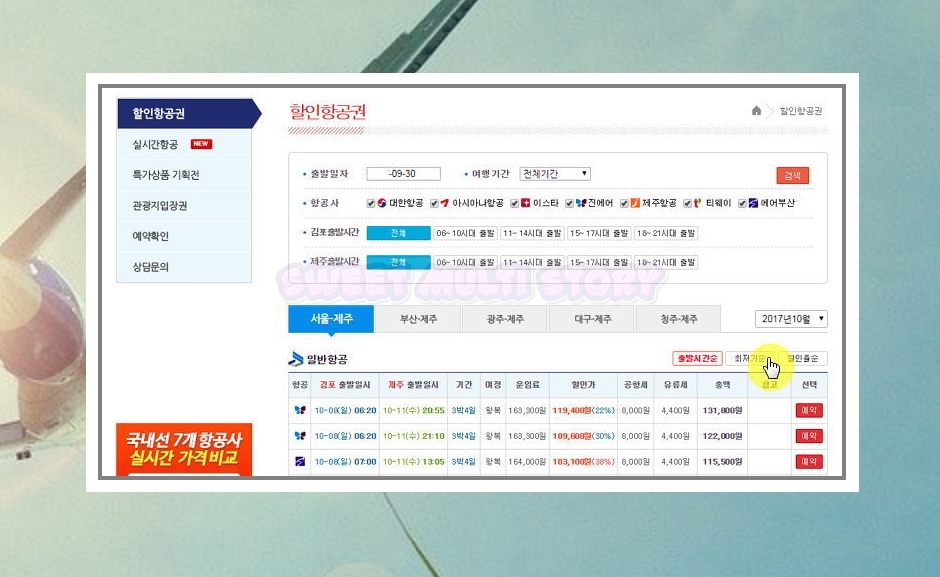Toggle the 이스타 airline checkbox
Image resolution: width=940 pixels, height=577 pixels.
pos(514,204)
